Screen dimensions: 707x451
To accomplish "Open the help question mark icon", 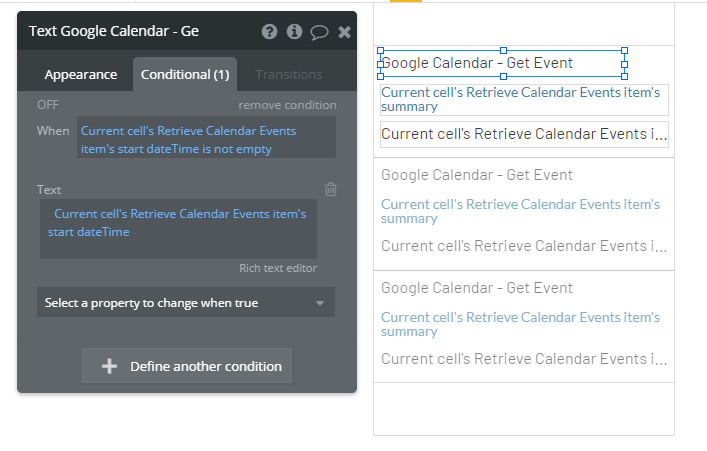I will coord(269,32).
